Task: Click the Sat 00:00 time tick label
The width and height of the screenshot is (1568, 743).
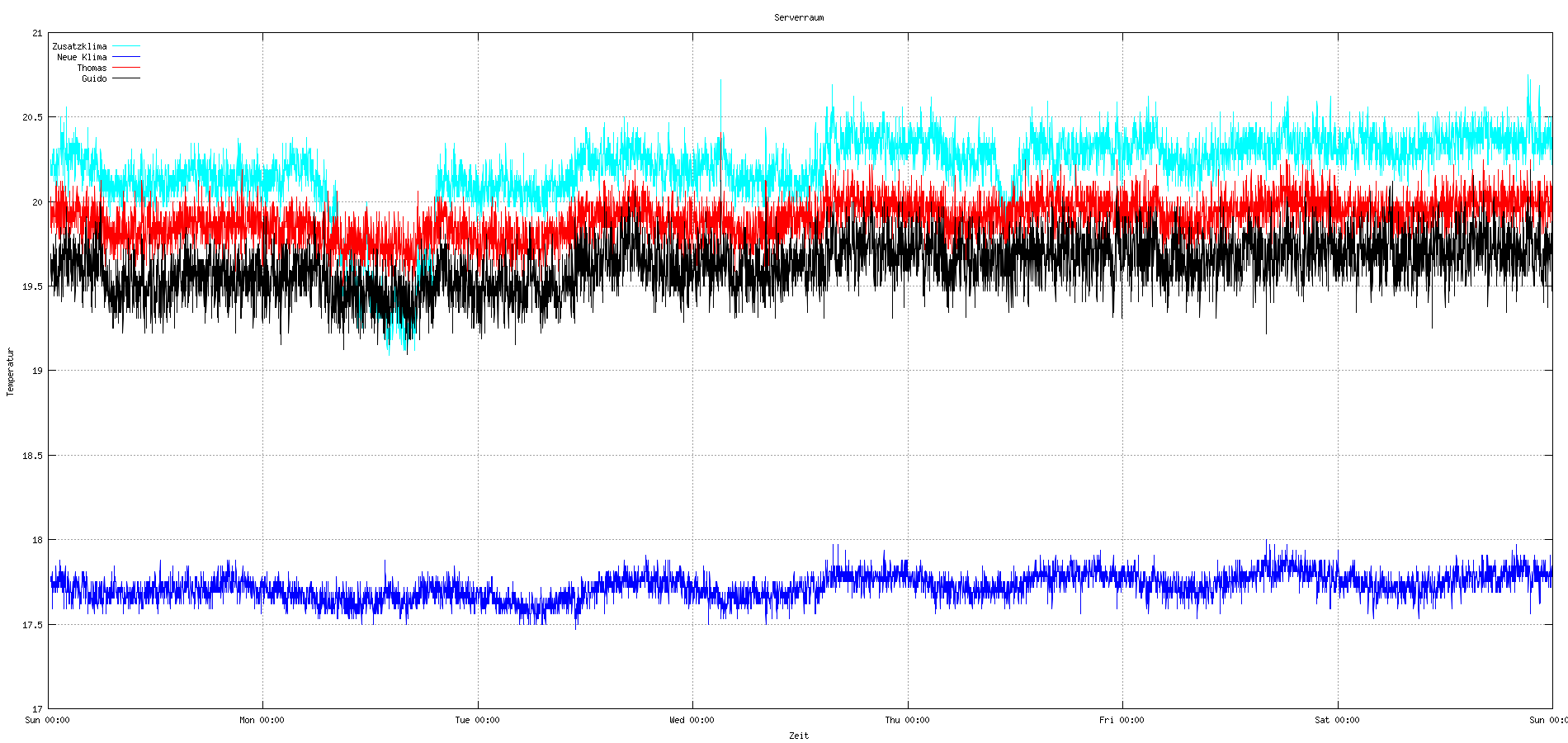Action: 1337,720
